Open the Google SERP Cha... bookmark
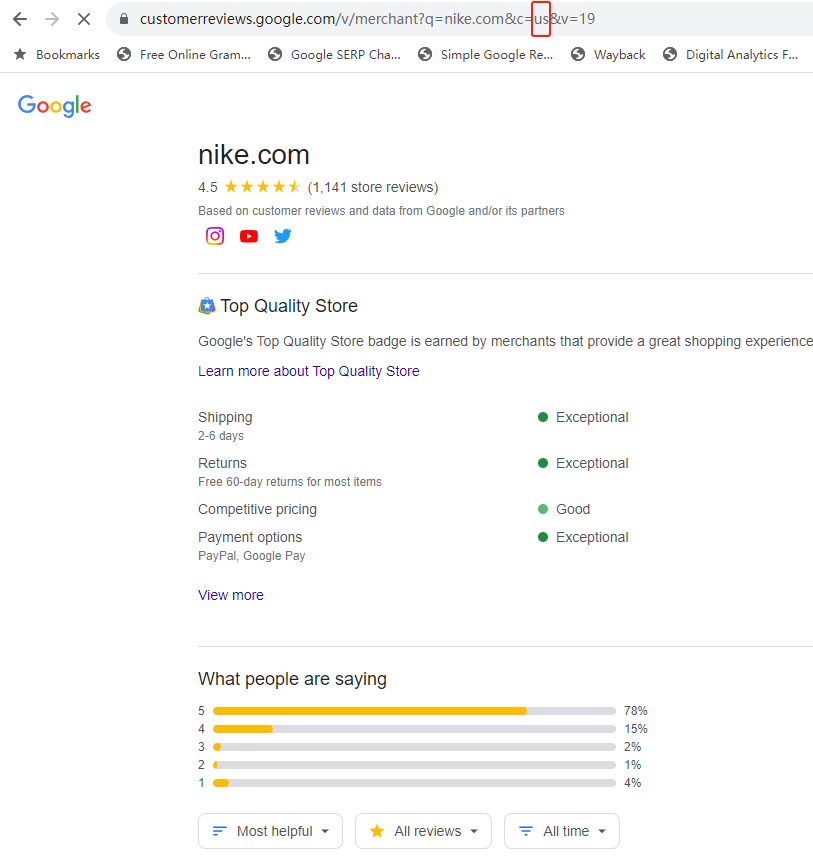Screen dimensions: 813x859 coord(334,55)
